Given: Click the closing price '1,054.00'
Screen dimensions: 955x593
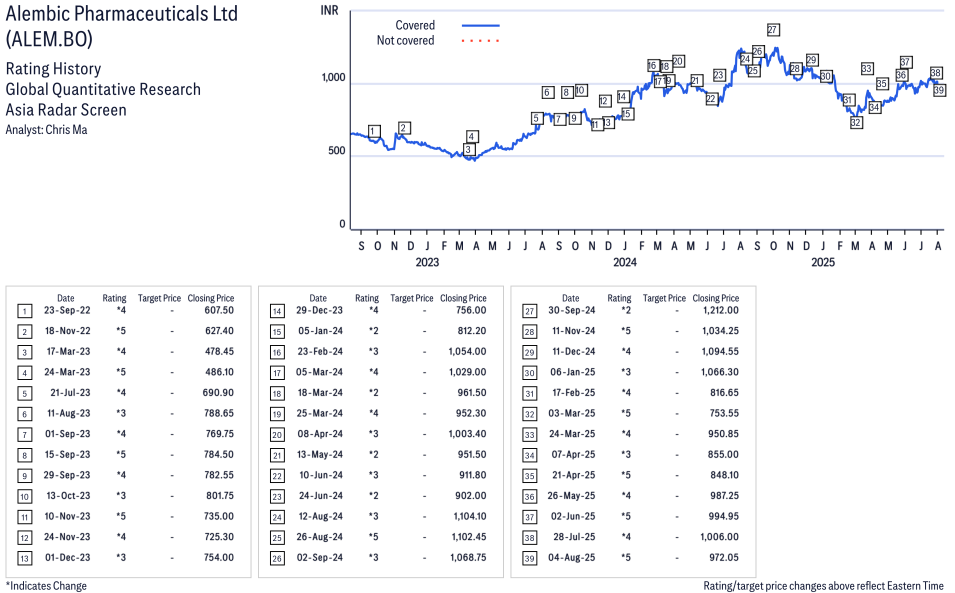Looking at the screenshot, I should pos(468,352).
